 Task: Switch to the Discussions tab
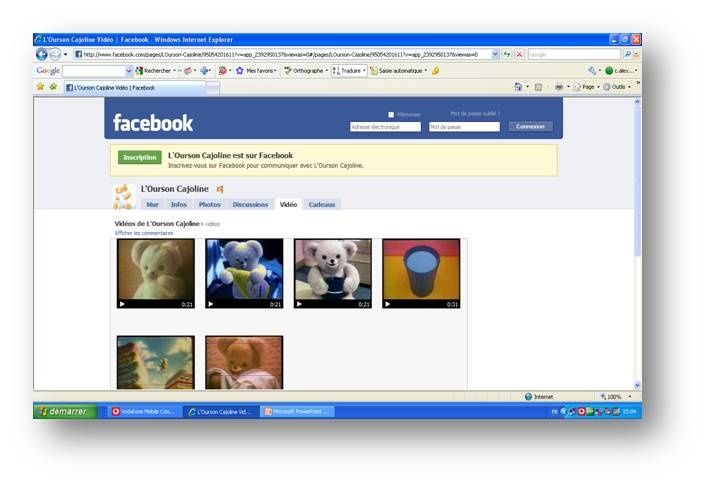point(250,204)
